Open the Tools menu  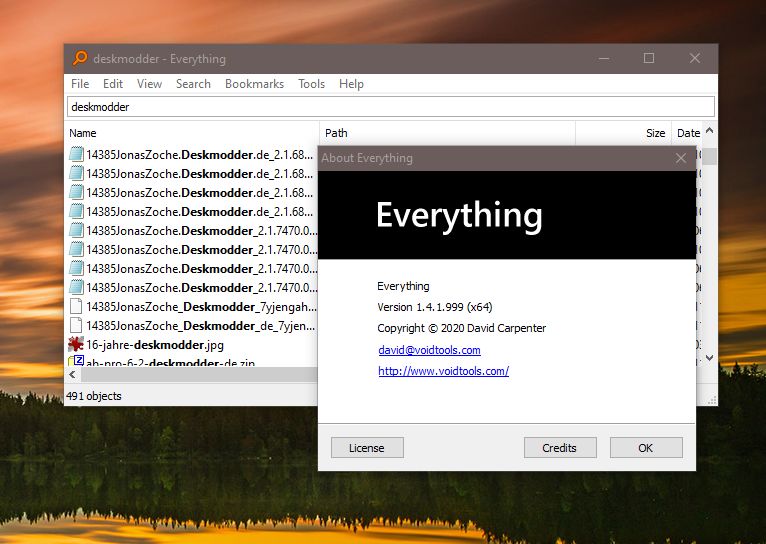312,84
